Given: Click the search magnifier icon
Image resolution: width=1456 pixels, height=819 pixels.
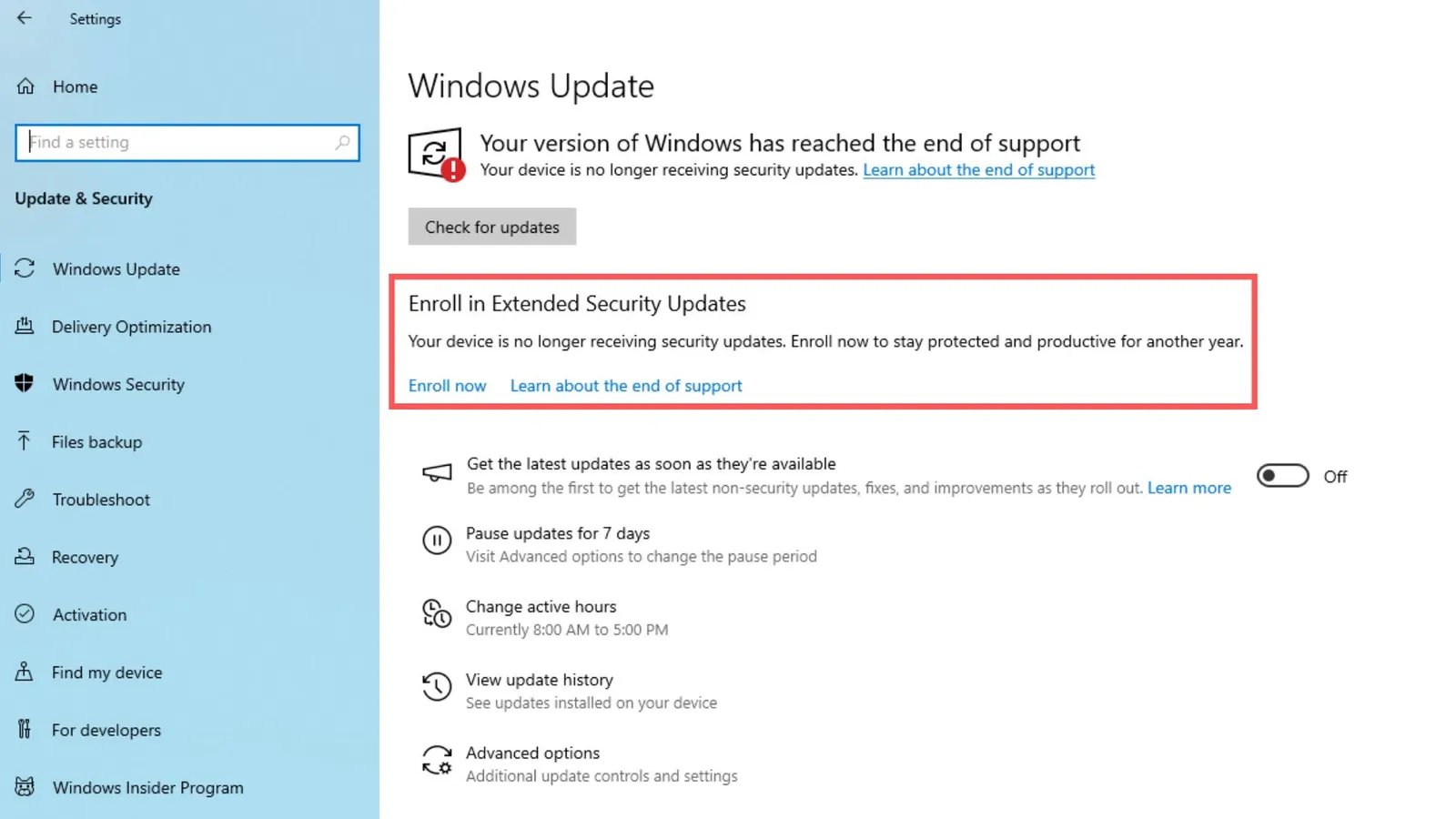Looking at the screenshot, I should [342, 143].
